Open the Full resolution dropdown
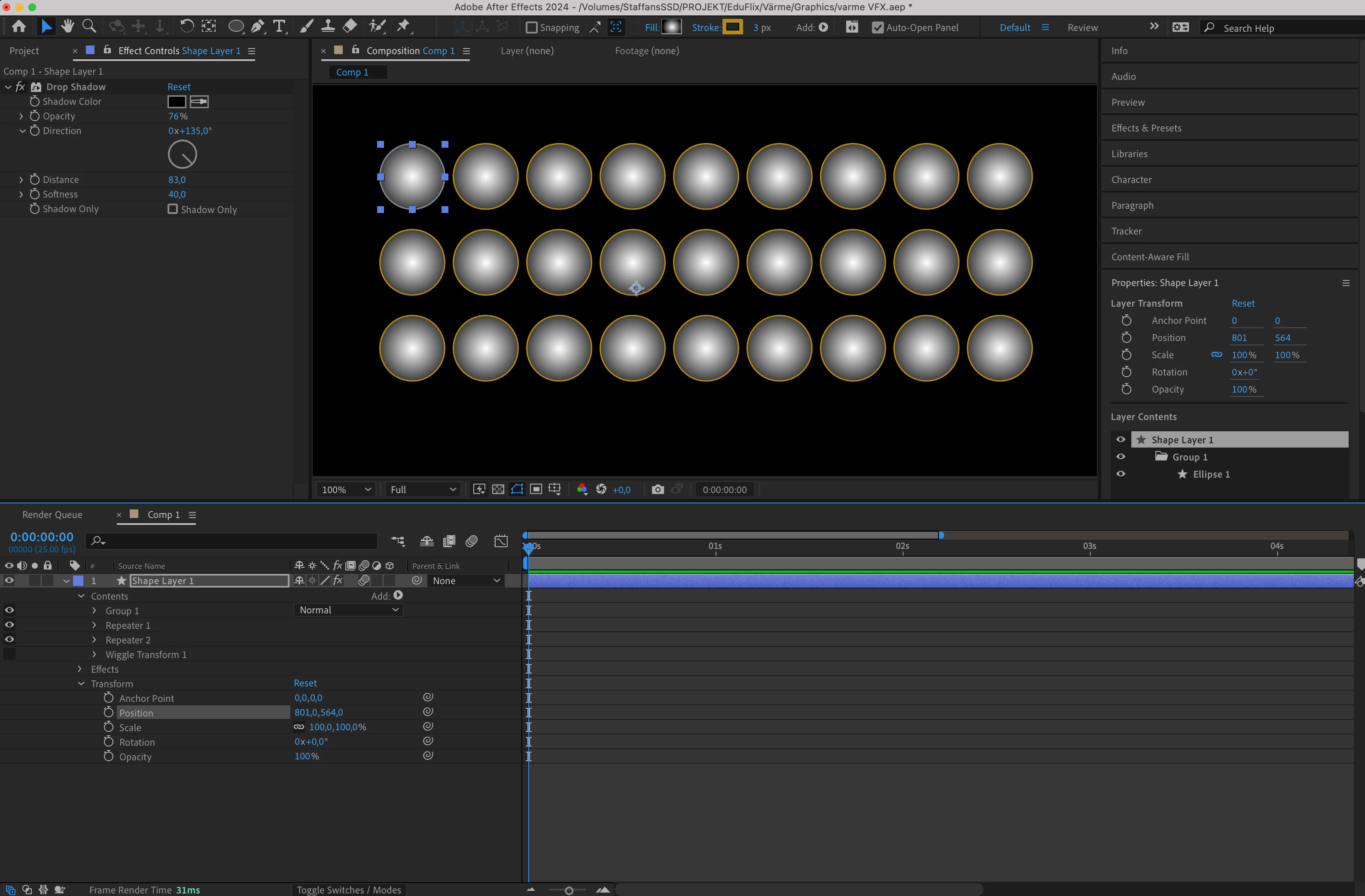 coord(423,489)
